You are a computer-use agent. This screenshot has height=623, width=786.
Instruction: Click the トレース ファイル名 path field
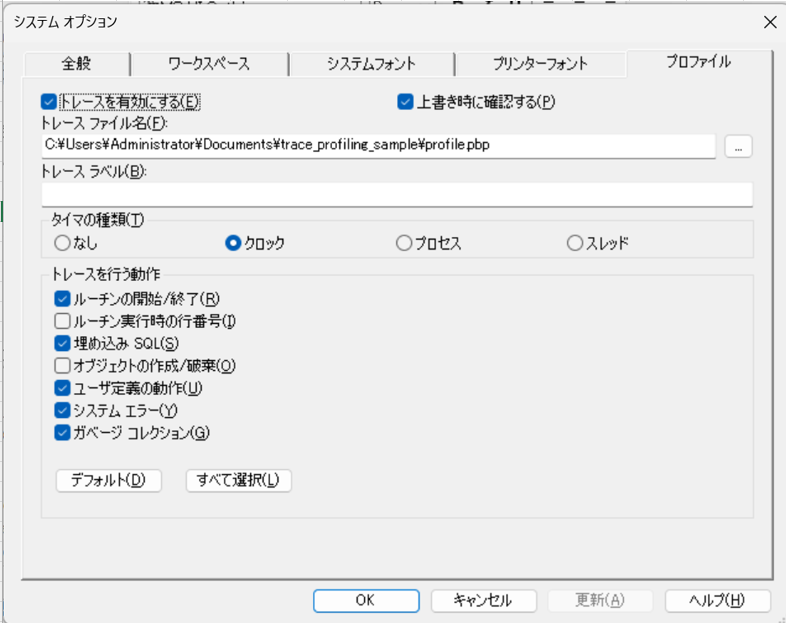click(x=378, y=146)
